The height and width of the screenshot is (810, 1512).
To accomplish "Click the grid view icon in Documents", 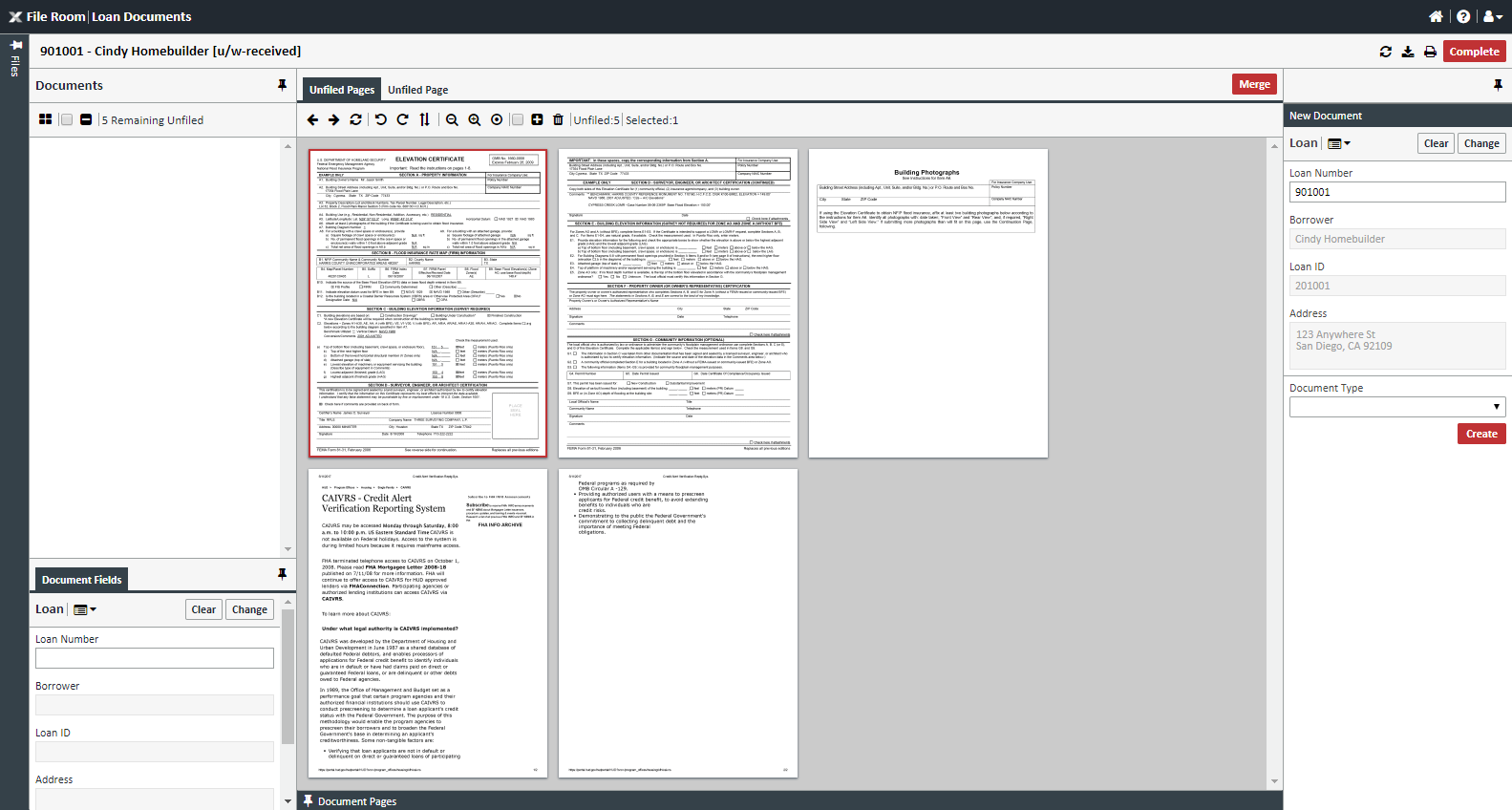I will tap(45, 119).
